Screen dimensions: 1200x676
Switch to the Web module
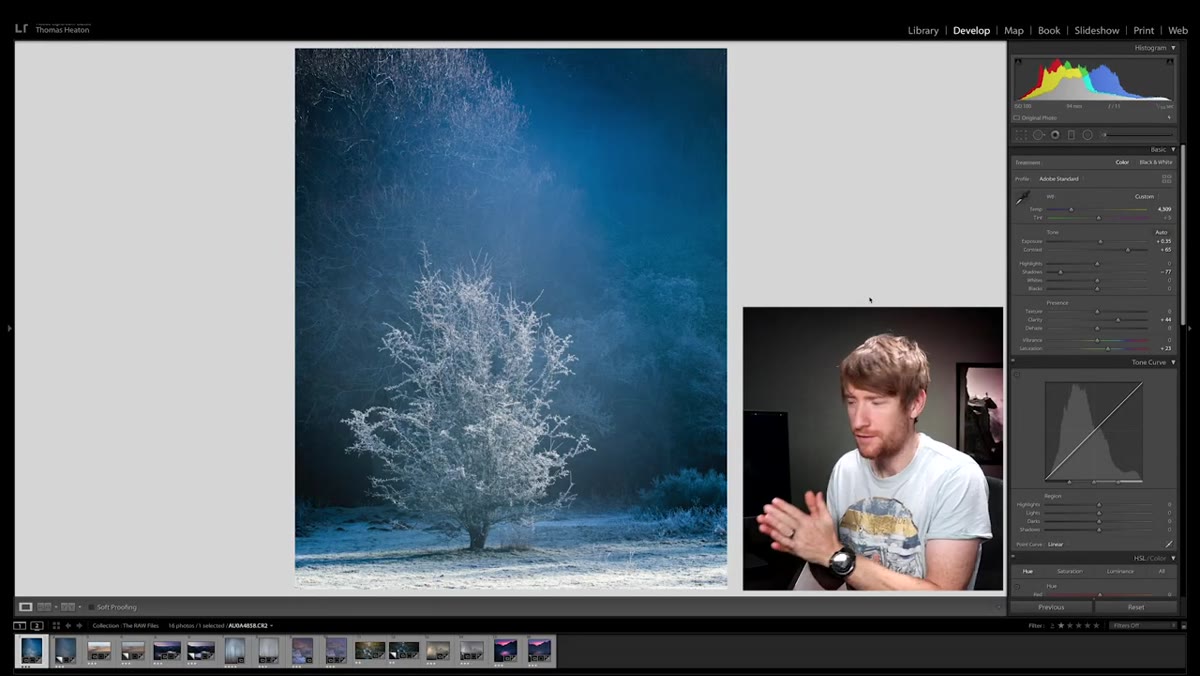pyautogui.click(x=1178, y=30)
